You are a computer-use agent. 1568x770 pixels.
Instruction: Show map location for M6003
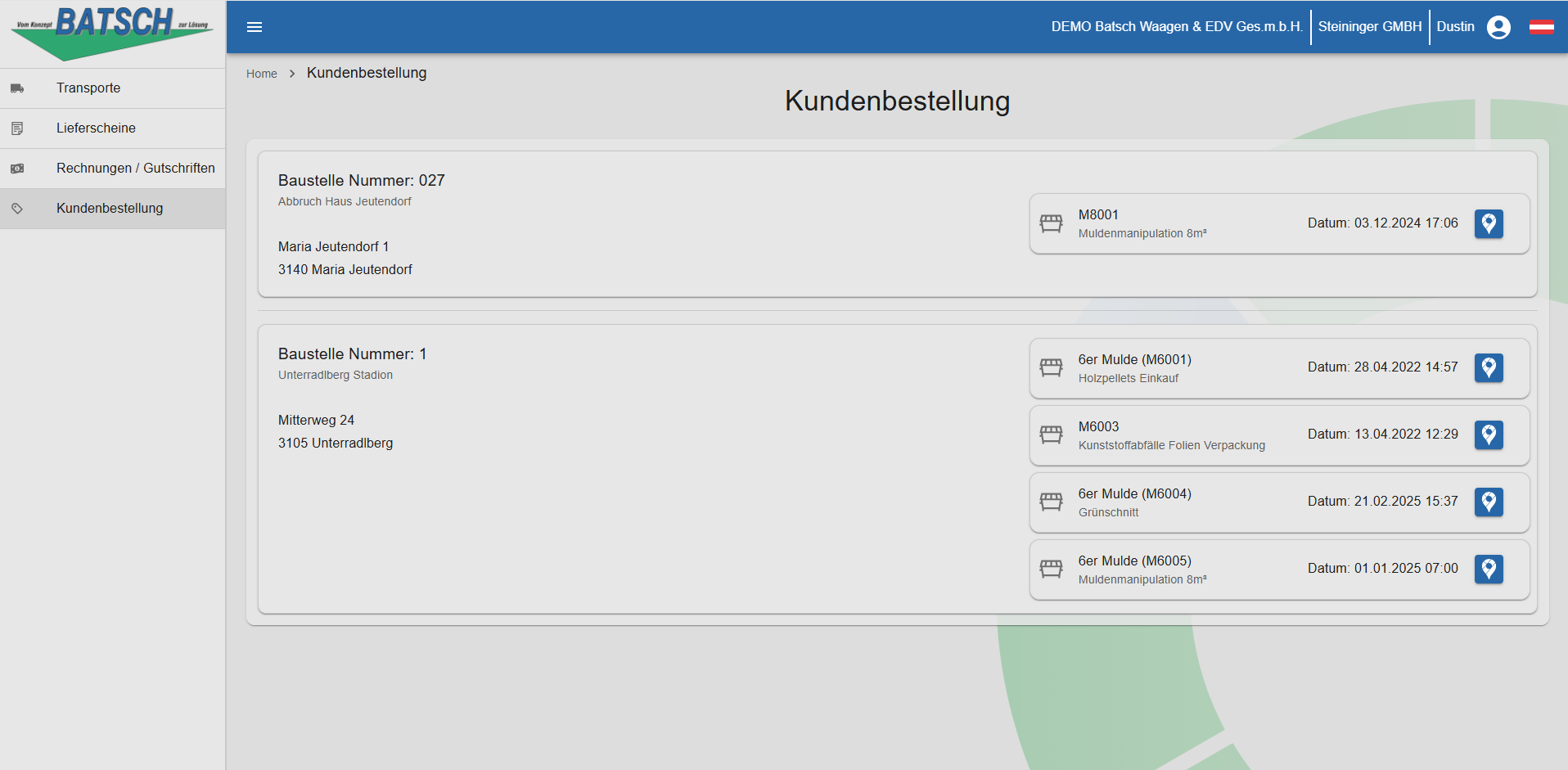click(x=1489, y=435)
